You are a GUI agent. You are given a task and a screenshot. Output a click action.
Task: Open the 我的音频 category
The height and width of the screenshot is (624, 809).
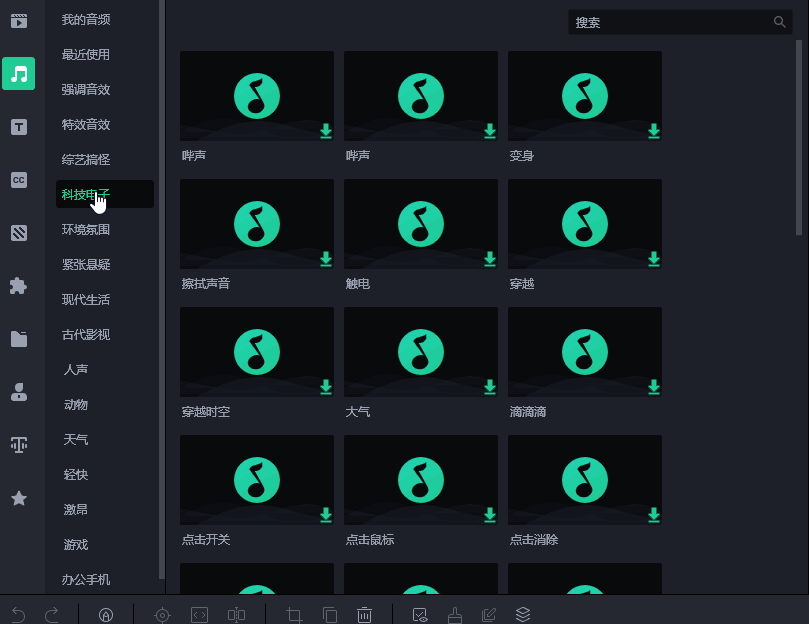(x=86, y=20)
